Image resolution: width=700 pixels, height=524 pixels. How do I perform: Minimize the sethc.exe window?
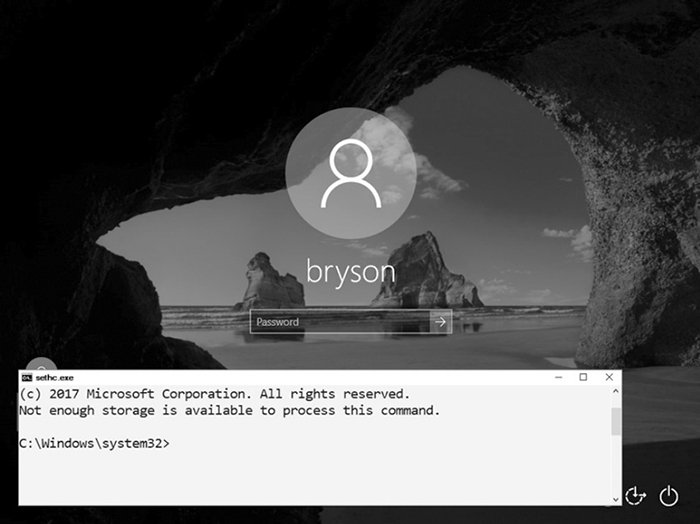553,378
